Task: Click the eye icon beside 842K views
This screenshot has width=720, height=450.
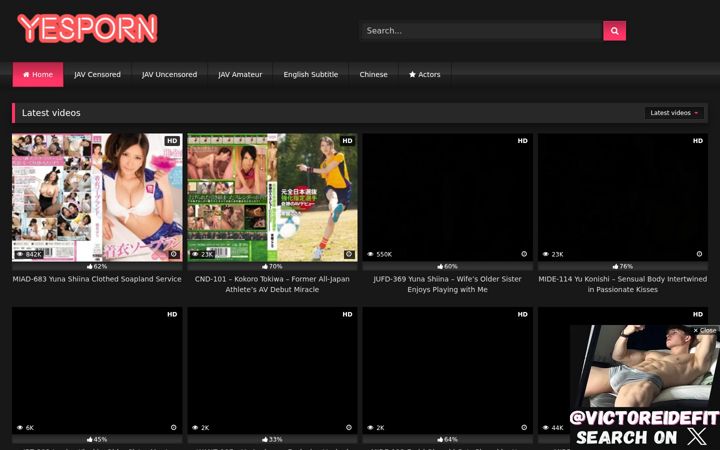Action: coord(20,254)
